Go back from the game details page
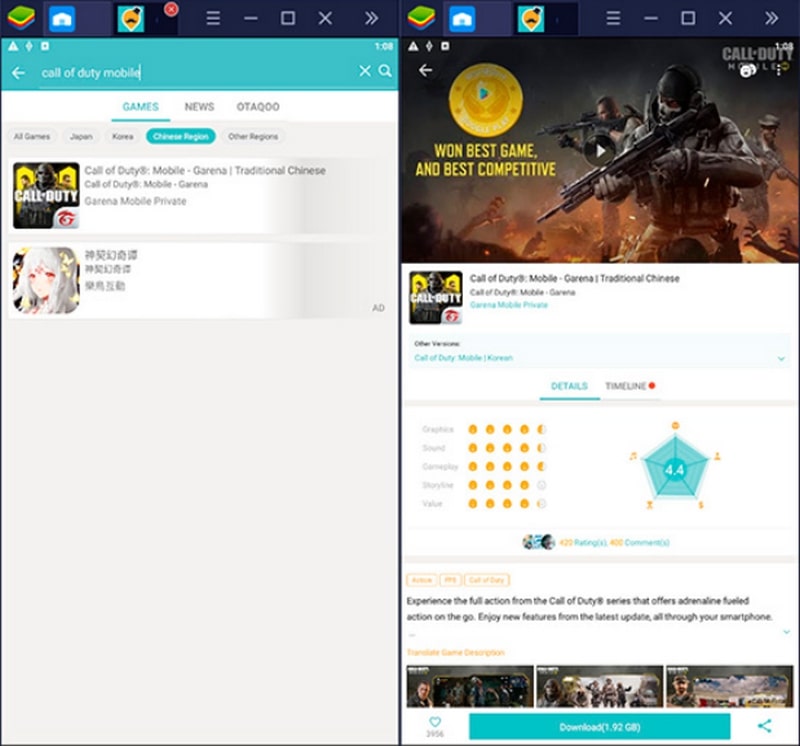 click(426, 70)
